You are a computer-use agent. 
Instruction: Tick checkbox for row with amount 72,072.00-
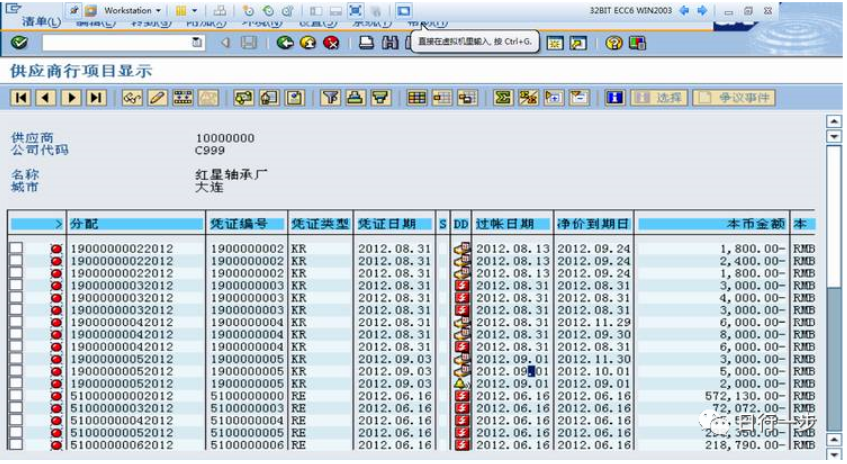[16, 408]
